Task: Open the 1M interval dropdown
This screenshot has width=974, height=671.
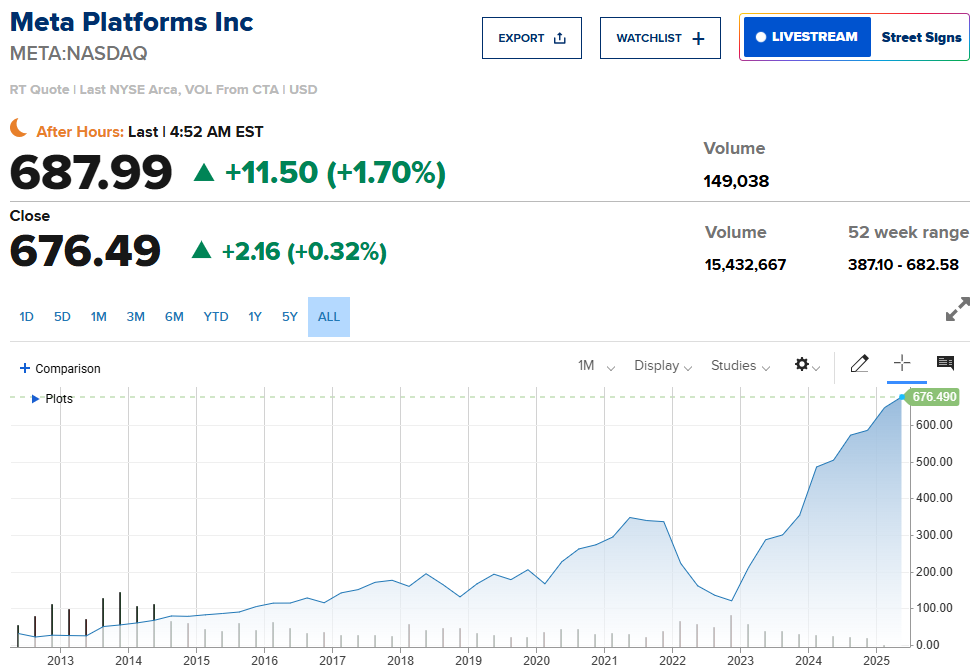Action: [x=596, y=366]
